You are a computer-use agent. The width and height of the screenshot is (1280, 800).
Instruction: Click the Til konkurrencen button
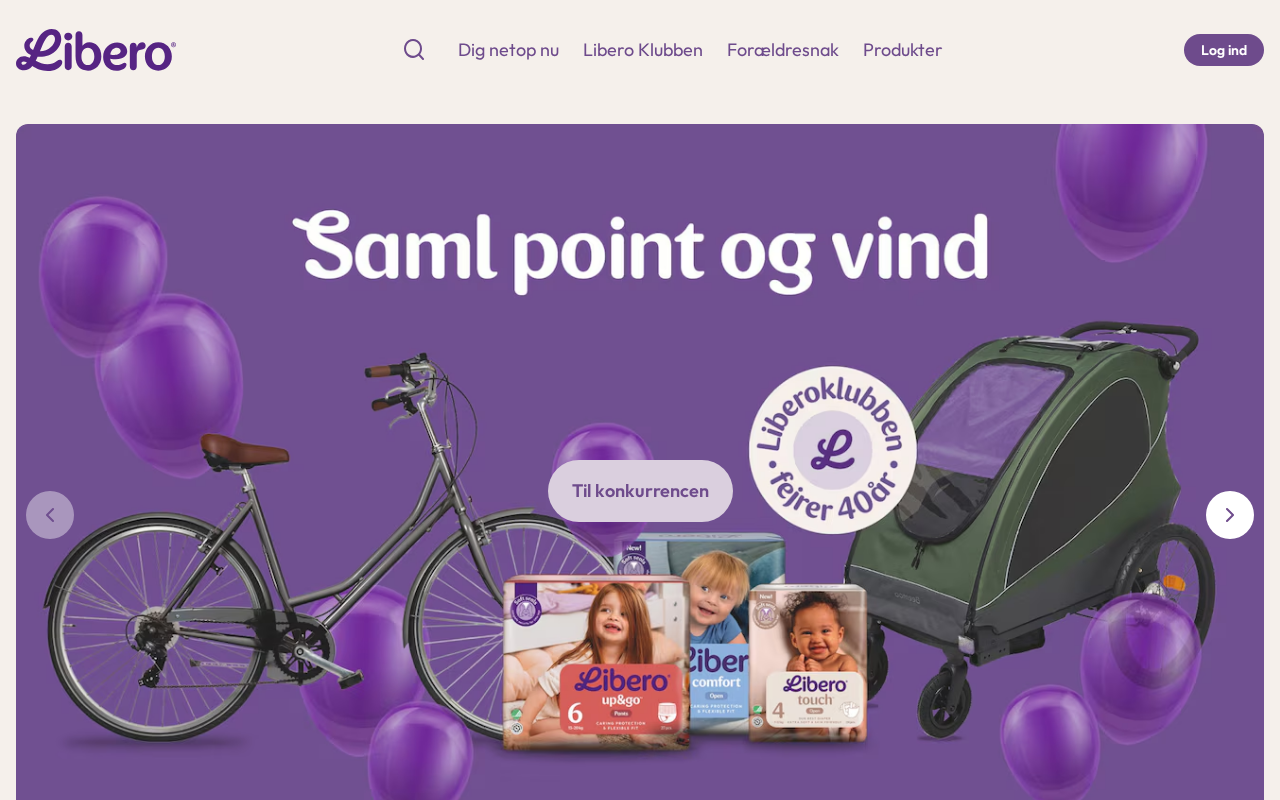pos(640,491)
